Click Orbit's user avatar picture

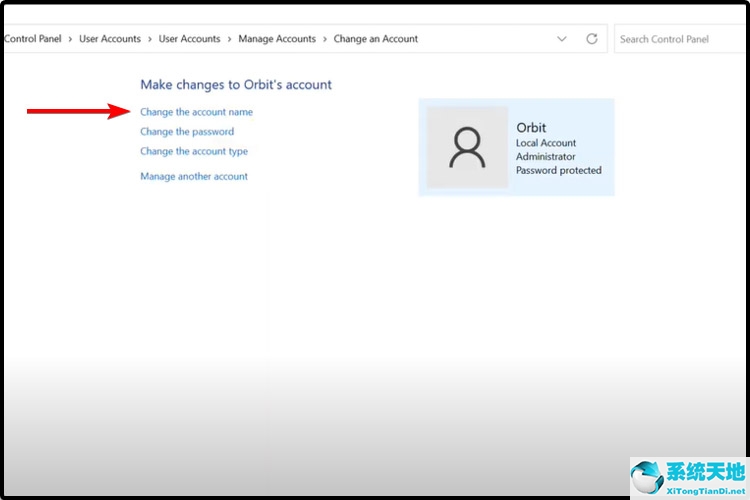click(467, 148)
